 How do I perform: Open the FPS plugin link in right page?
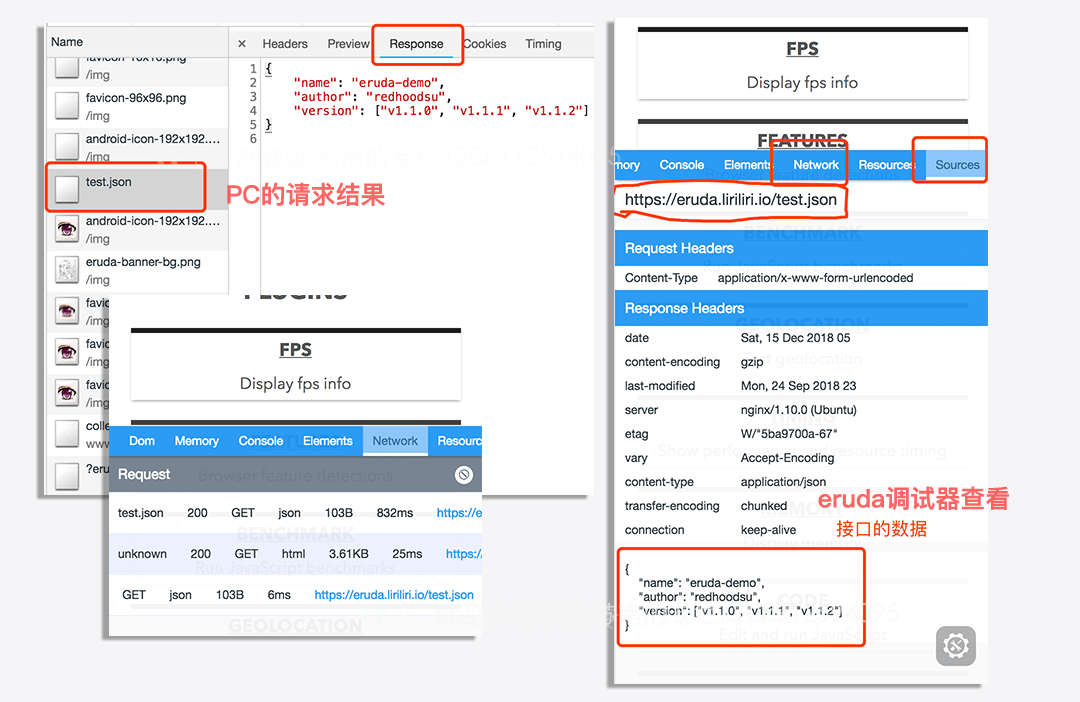click(802, 49)
